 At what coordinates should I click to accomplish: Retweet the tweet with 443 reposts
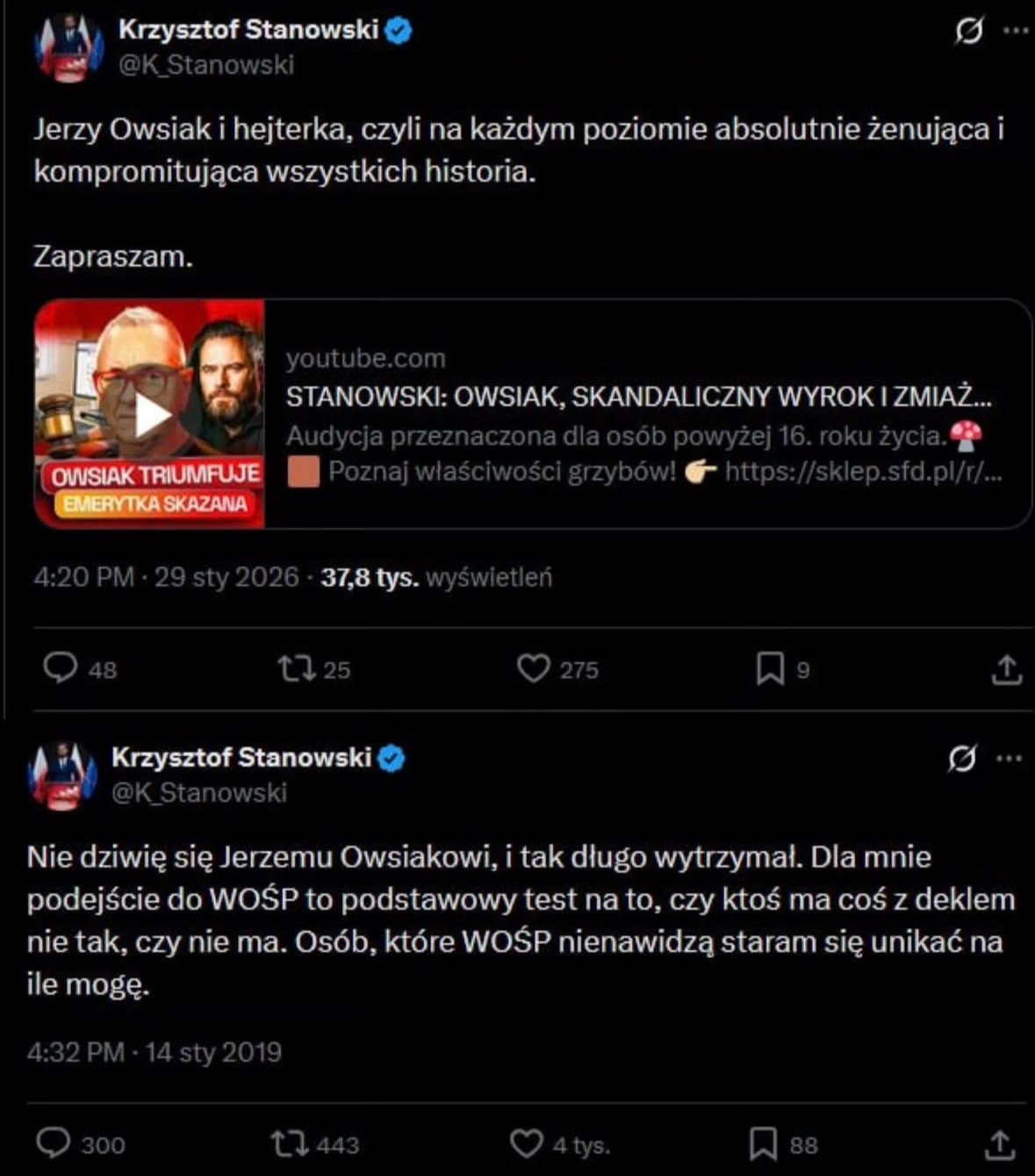[289, 1144]
